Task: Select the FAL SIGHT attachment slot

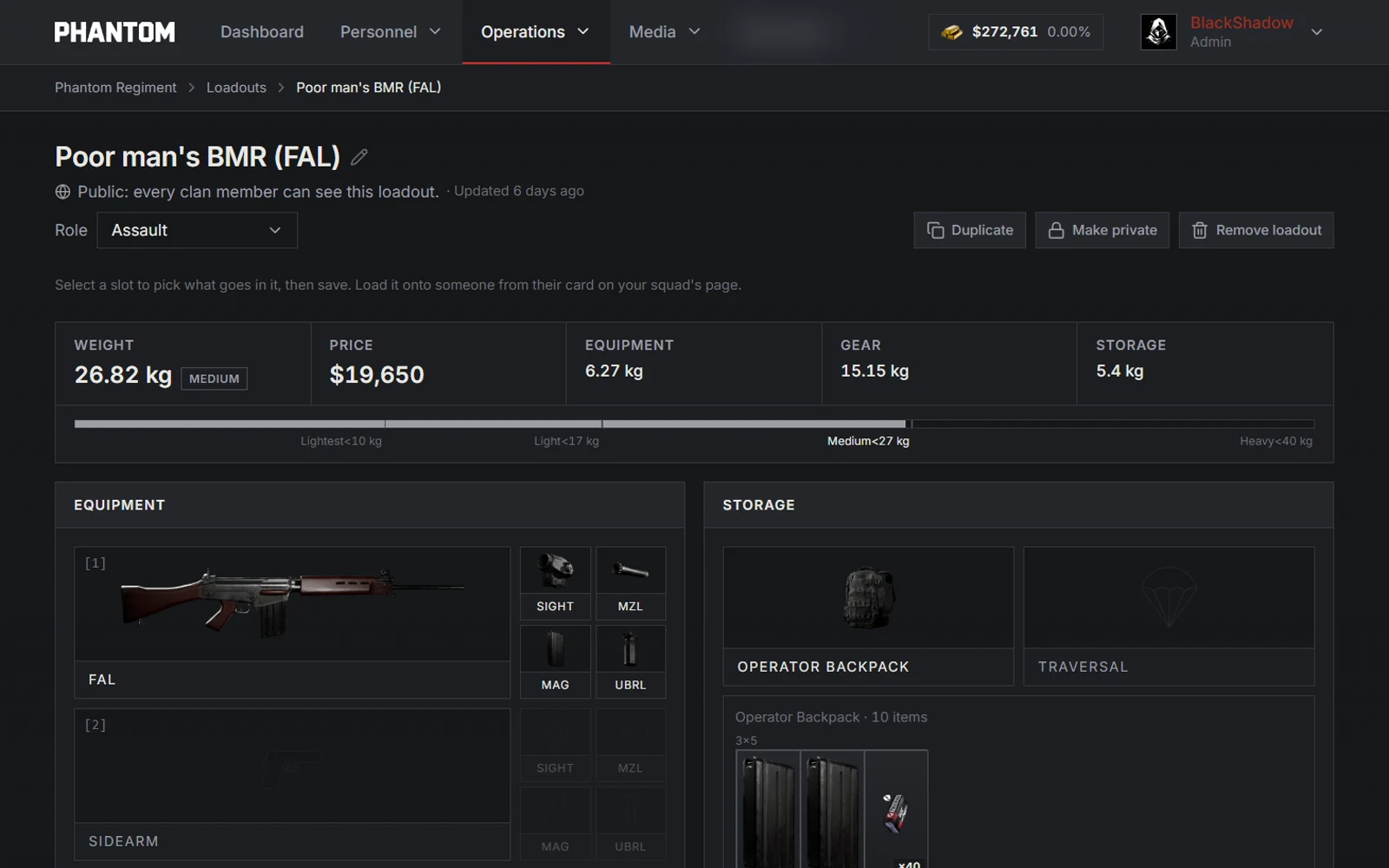Action: (x=556, y=582)
